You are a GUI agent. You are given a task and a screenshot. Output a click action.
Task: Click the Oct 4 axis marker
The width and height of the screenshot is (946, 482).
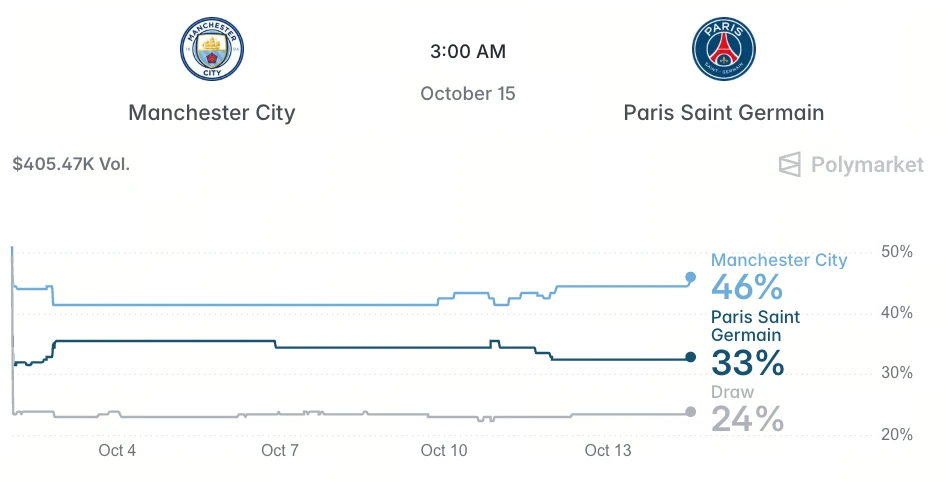tap(117, 451)
